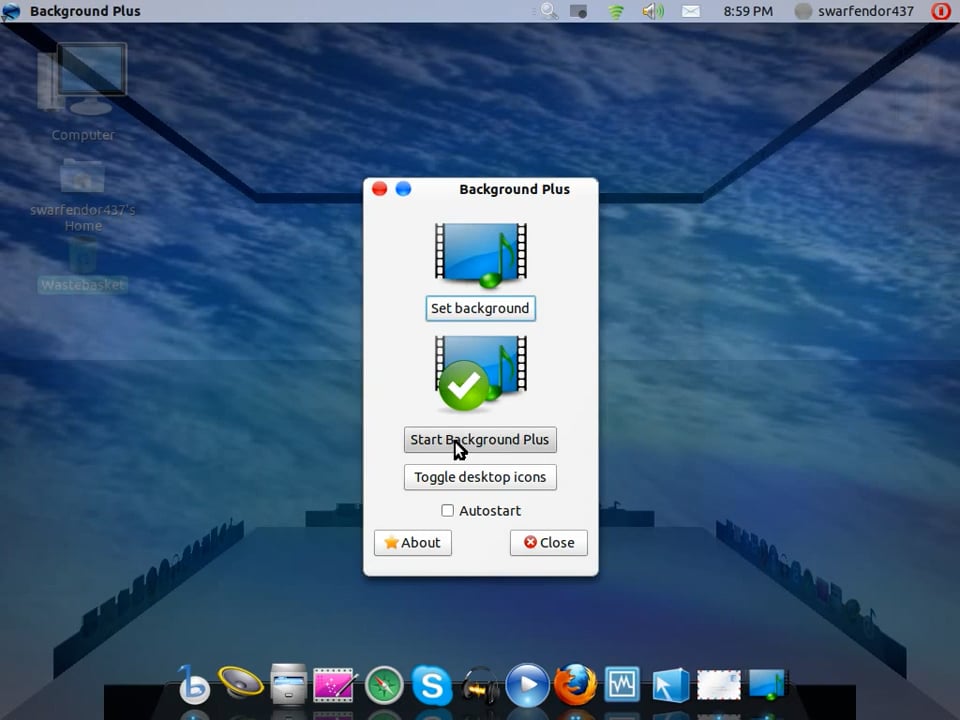Open the About dialog
The image size is (960, 720).
(412, 542)
